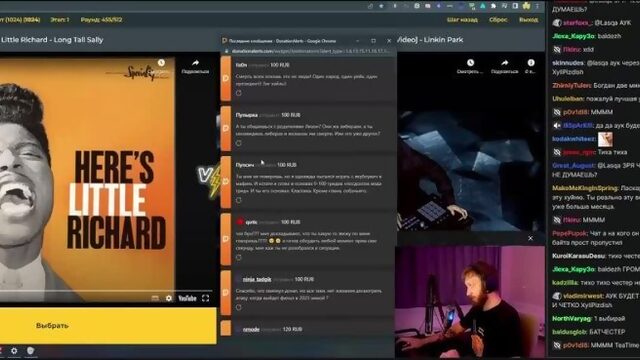Share the Linkin Park video via Поделиться
640x360 pixels.
(x=504, y=66)
